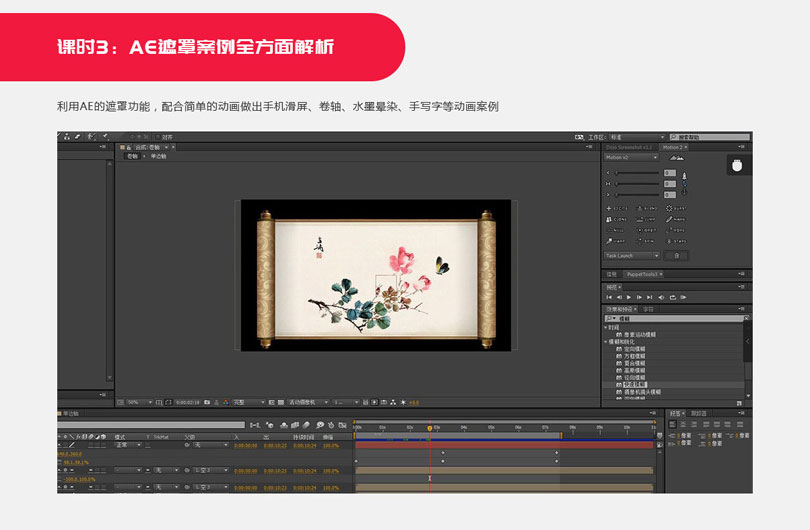Screen dimensions: 810x530
Task: Click the search help input field
Action: [710, 137]
